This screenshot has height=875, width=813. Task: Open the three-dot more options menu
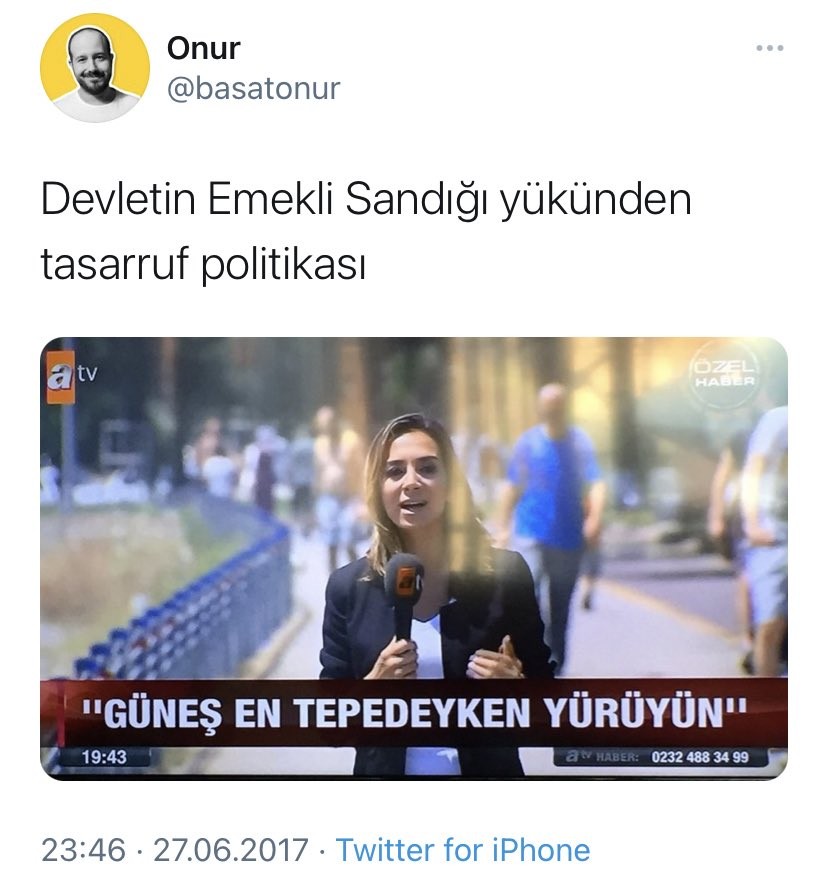pos(769,49)
